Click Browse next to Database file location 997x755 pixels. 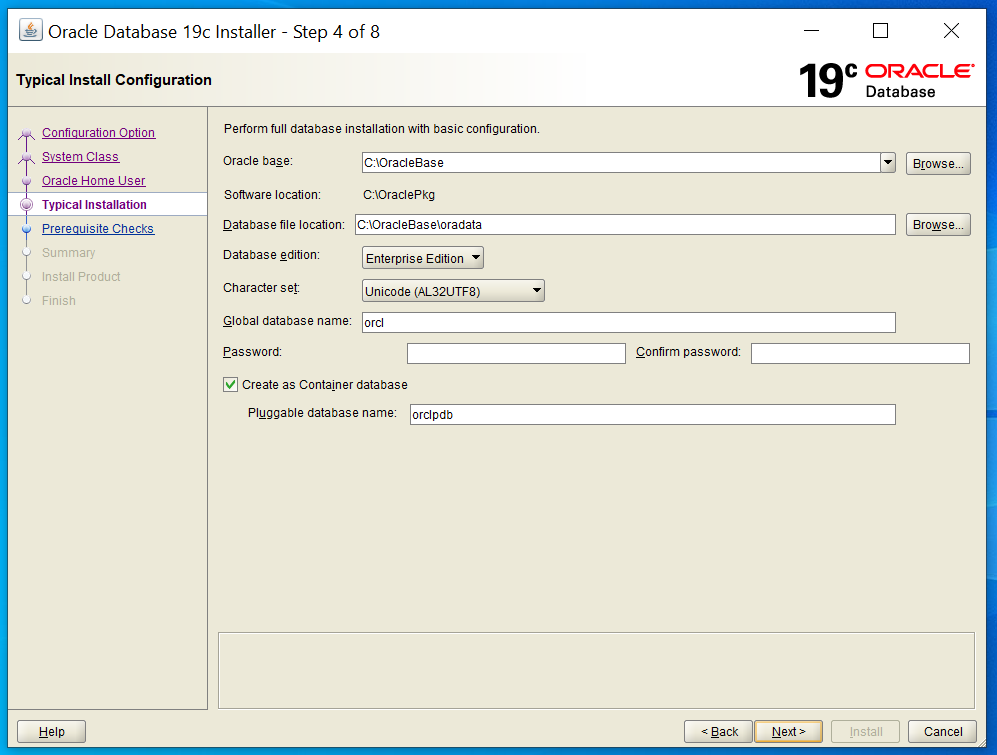[937, 224]
